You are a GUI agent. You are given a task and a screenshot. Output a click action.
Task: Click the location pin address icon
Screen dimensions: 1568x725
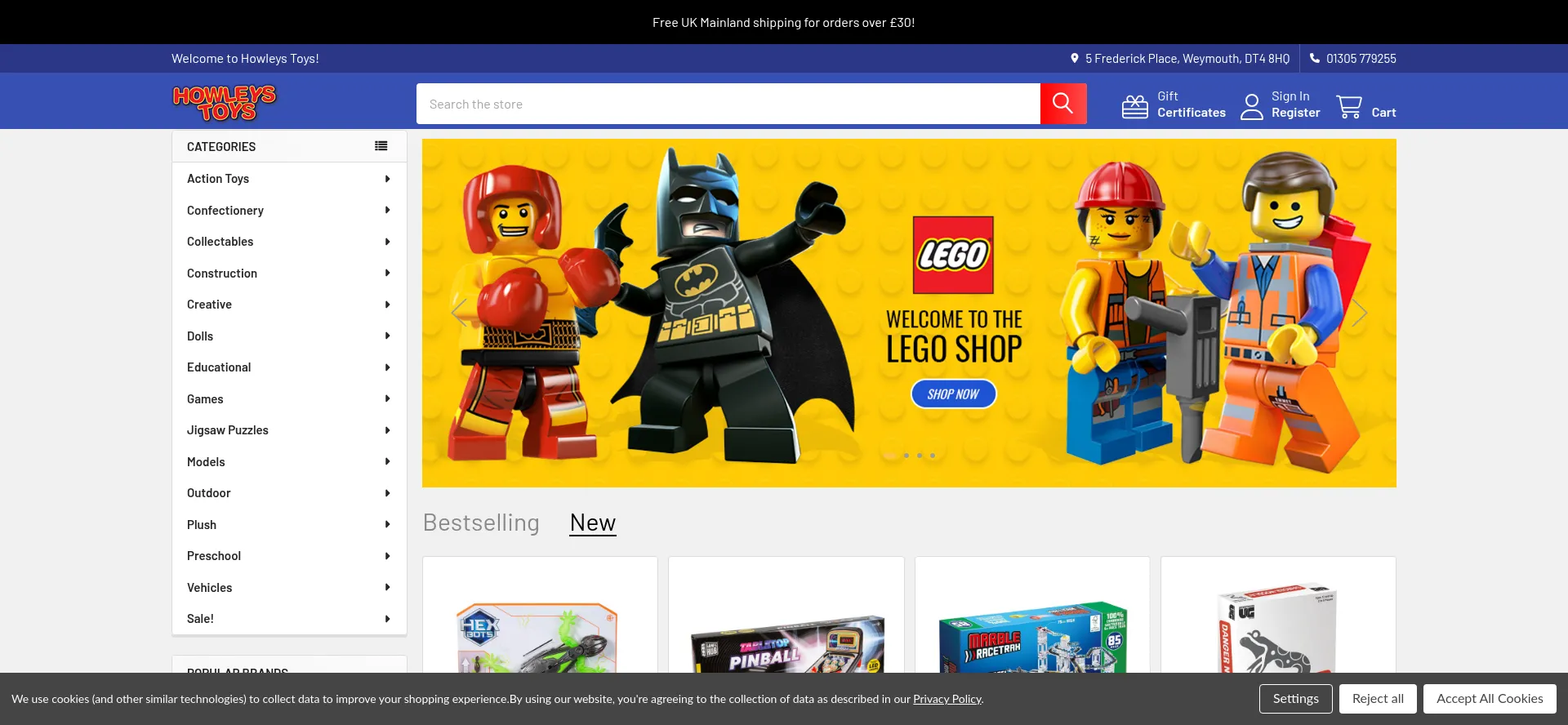click(1075, 58)
